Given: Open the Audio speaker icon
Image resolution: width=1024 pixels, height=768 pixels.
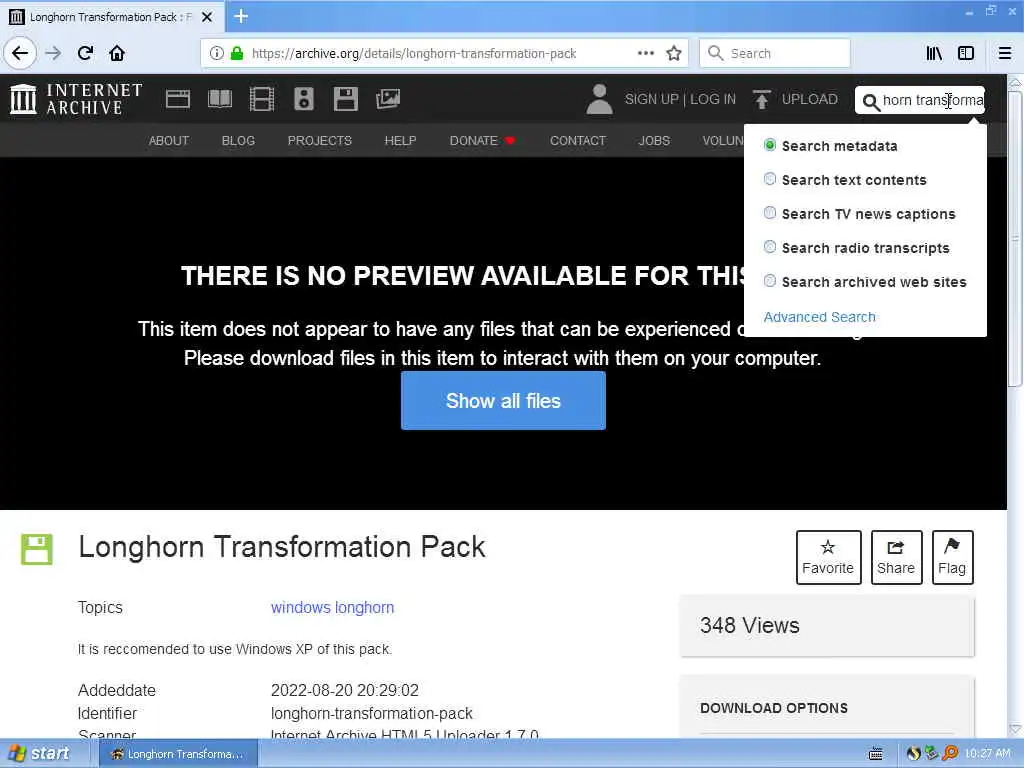Looking at the screenshot, I should tap(304, 99).
